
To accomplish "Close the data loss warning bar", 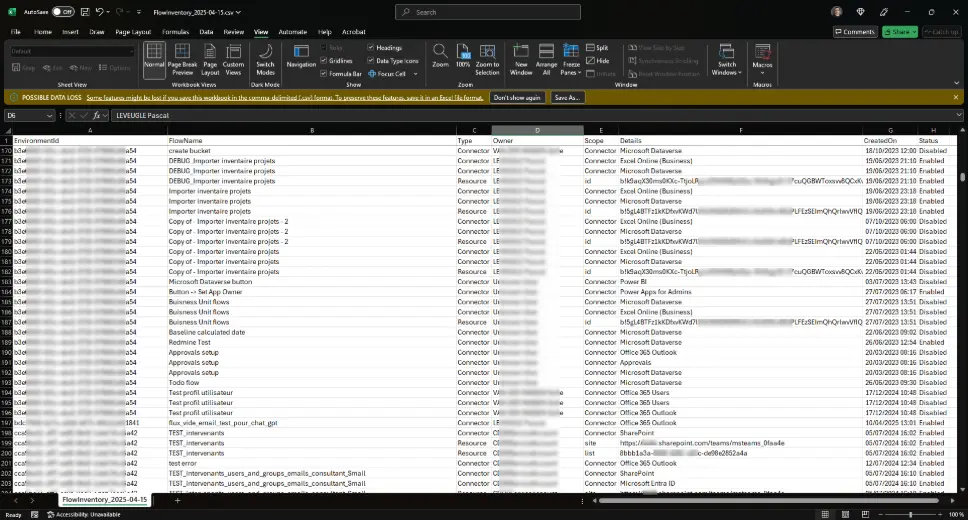I will [956, 98].
